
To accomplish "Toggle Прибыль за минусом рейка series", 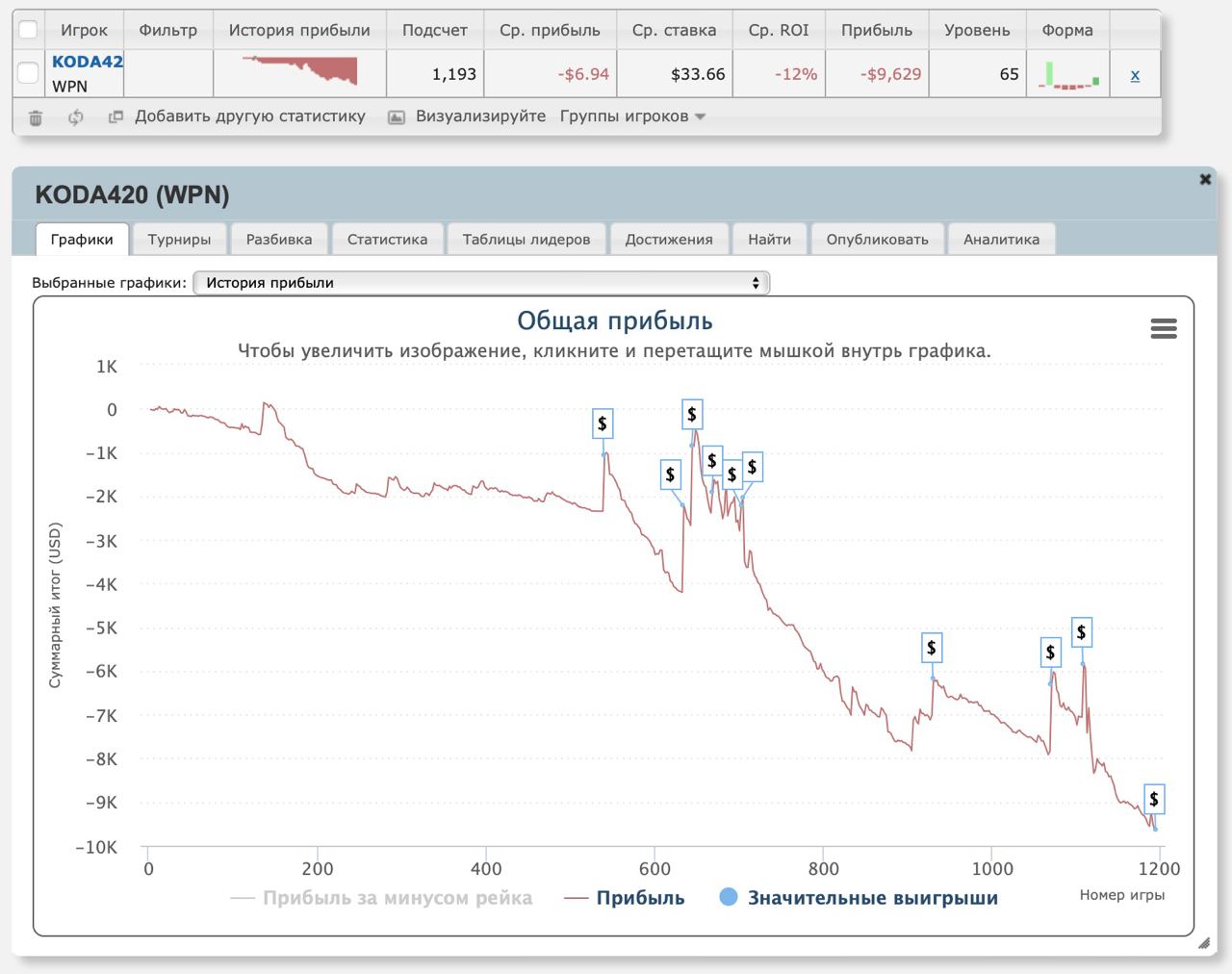I will click(x=382, y=898).
